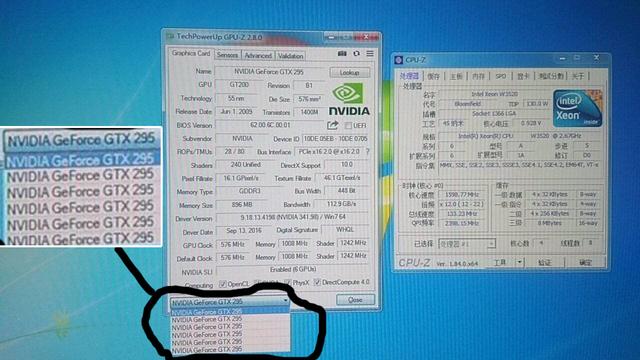Click the CPU-Z title bar app icon

click(x=399, y=60)
